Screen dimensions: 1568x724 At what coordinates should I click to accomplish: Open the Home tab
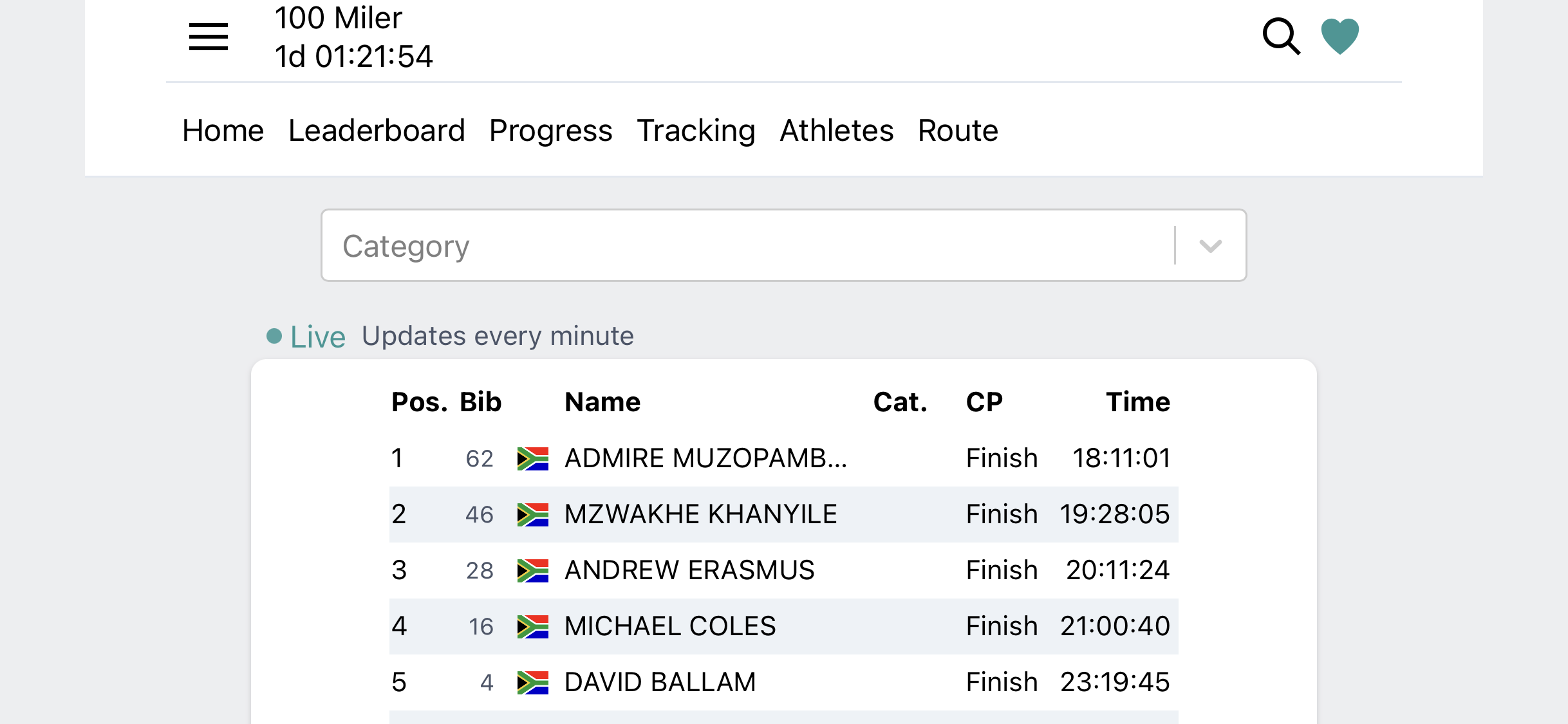click(x=223, y=131)
